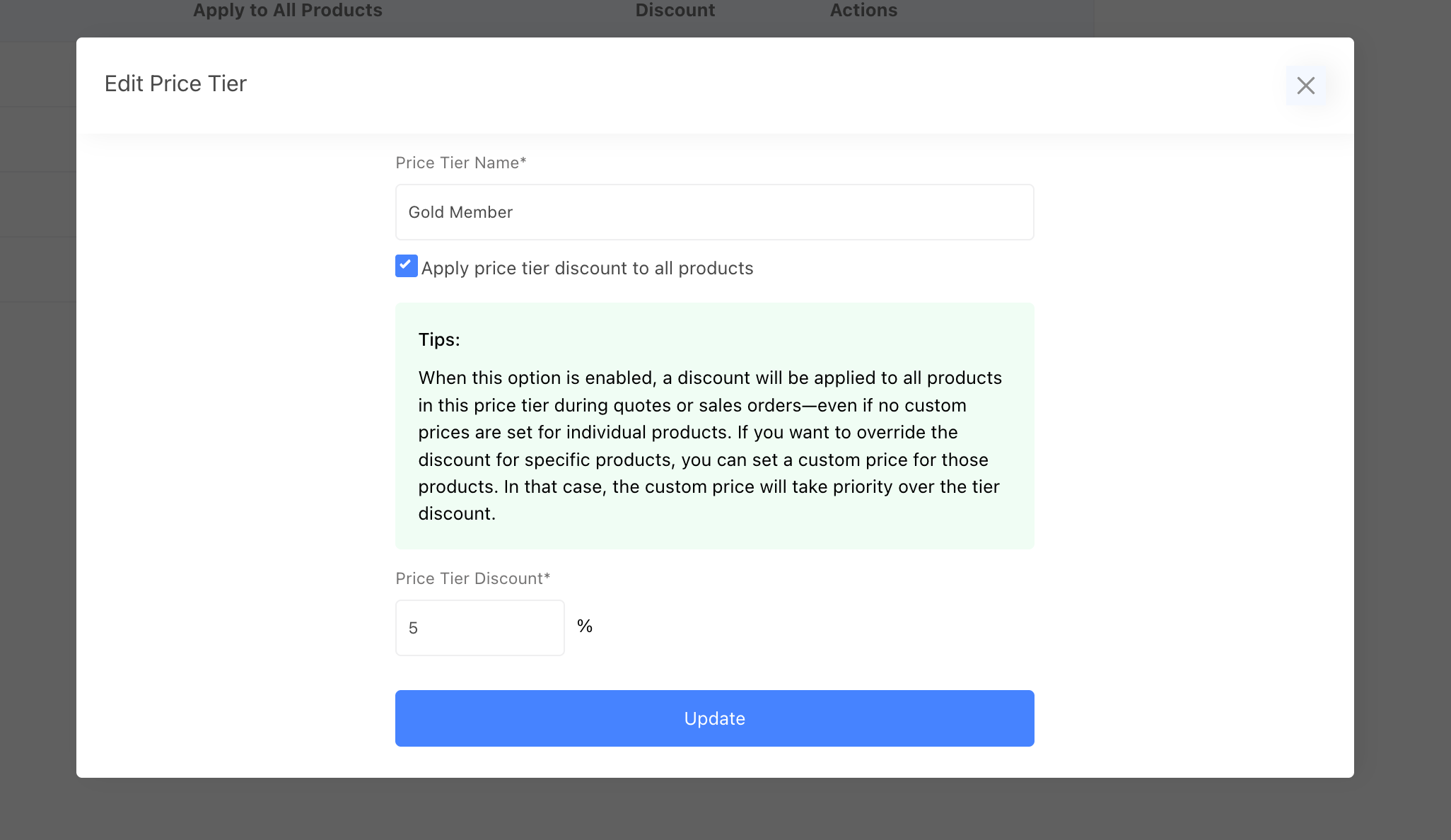Viewport: 1451px width, 840px height.
Task: Click the percent symbol beside the discount field
Action: (x=585, y=626)
